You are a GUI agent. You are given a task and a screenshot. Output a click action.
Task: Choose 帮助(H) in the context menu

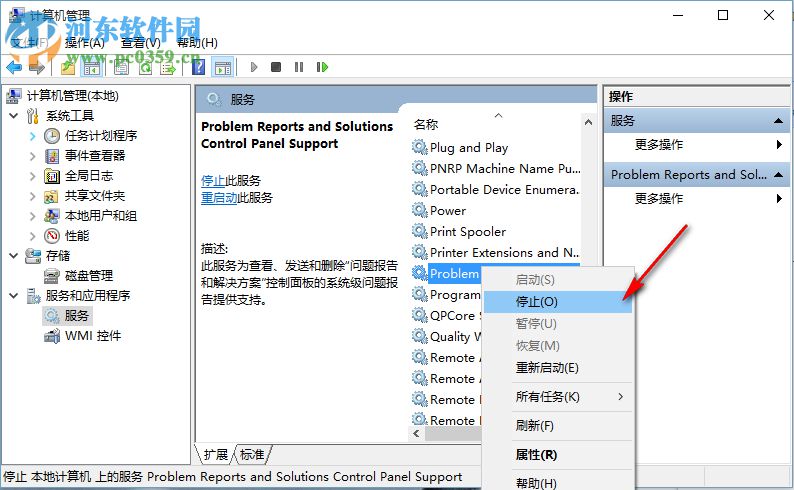tap(558, 483)
